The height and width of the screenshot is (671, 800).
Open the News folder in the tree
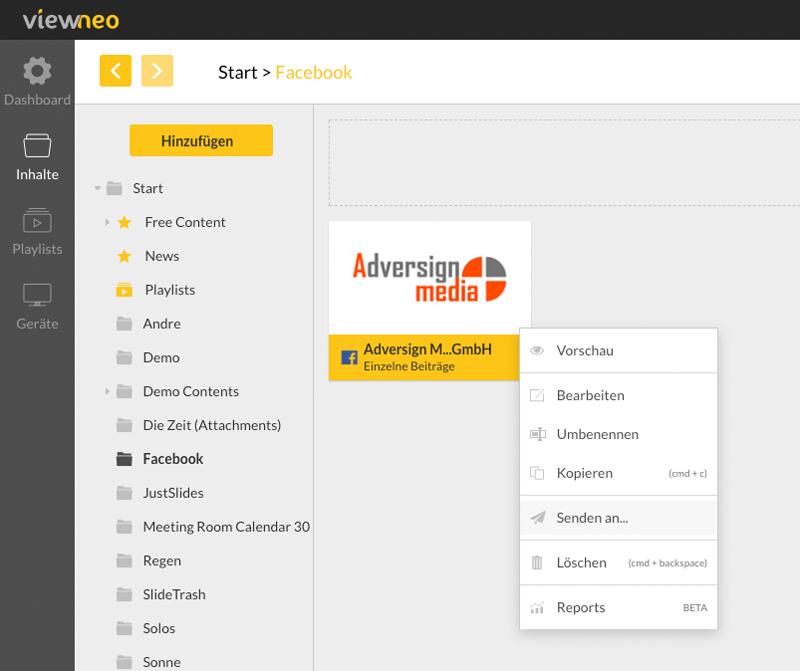162,256
